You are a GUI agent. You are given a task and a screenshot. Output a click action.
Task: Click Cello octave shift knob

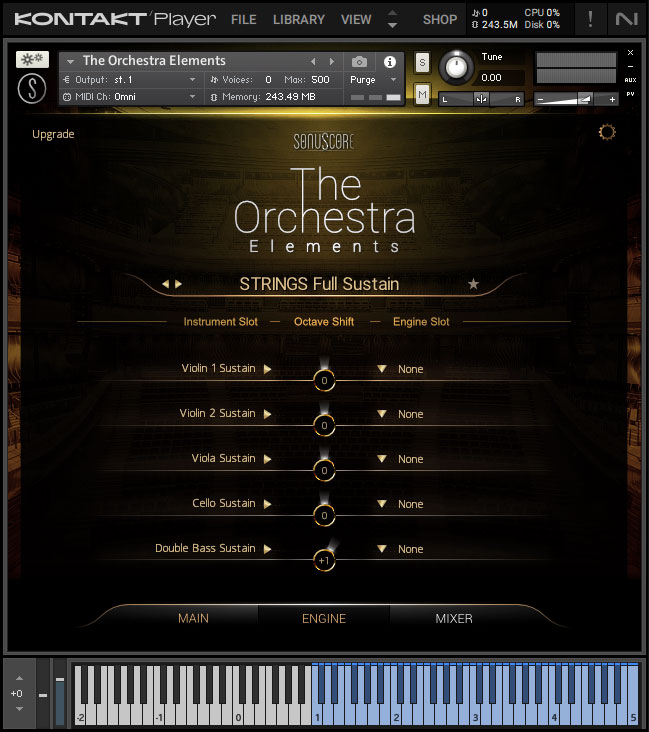[x=324, y=515]
